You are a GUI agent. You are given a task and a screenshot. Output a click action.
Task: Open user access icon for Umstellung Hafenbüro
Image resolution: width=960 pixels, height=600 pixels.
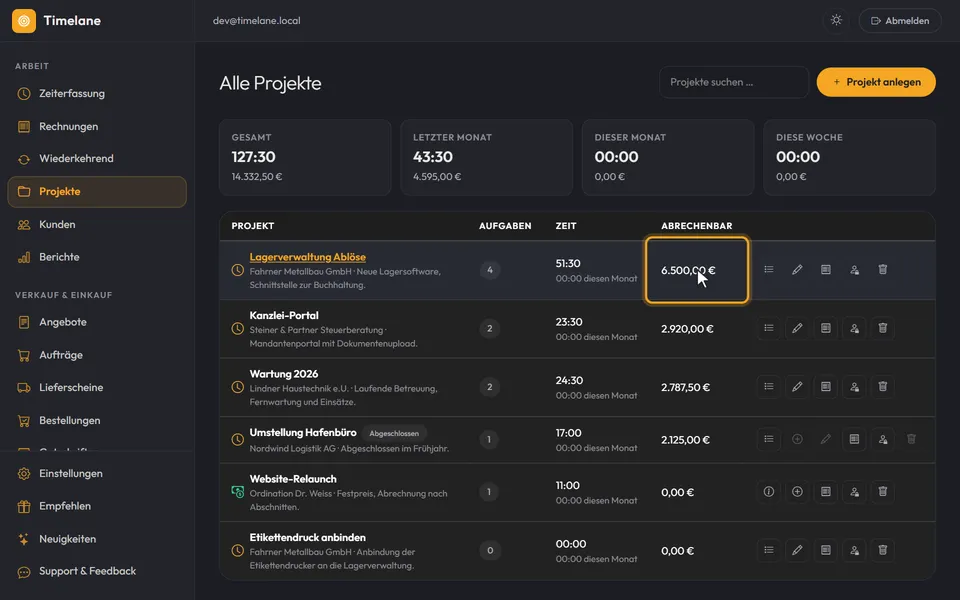[x=882, y=439]
